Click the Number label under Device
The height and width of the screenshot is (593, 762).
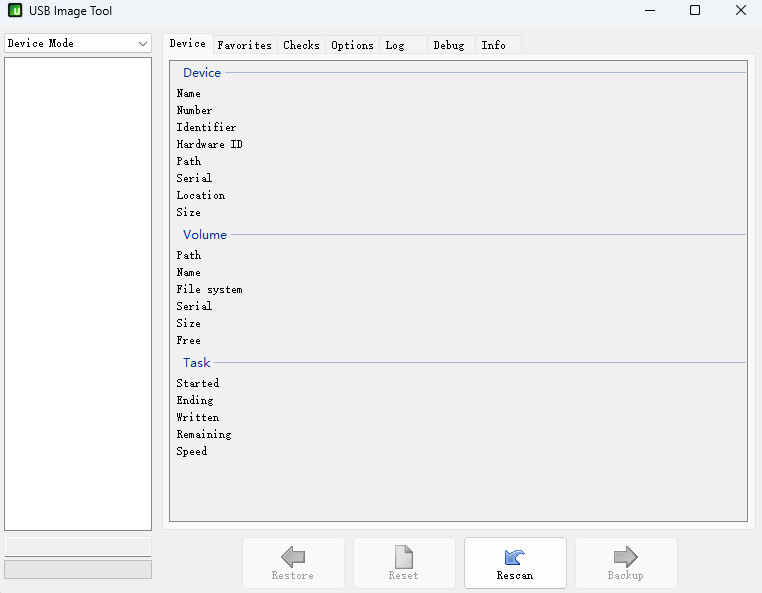tap(194, 110)
